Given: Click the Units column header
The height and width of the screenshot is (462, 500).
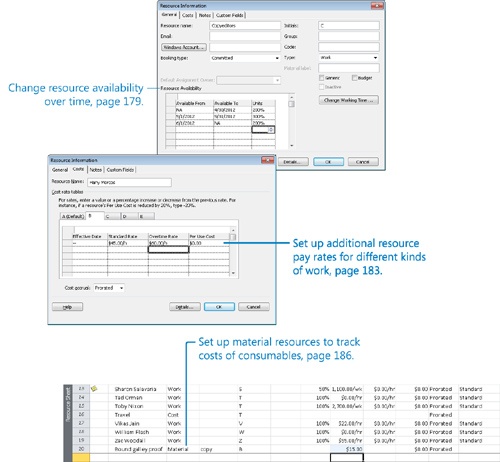Looking at the screenshot, I should pos(263,103).
